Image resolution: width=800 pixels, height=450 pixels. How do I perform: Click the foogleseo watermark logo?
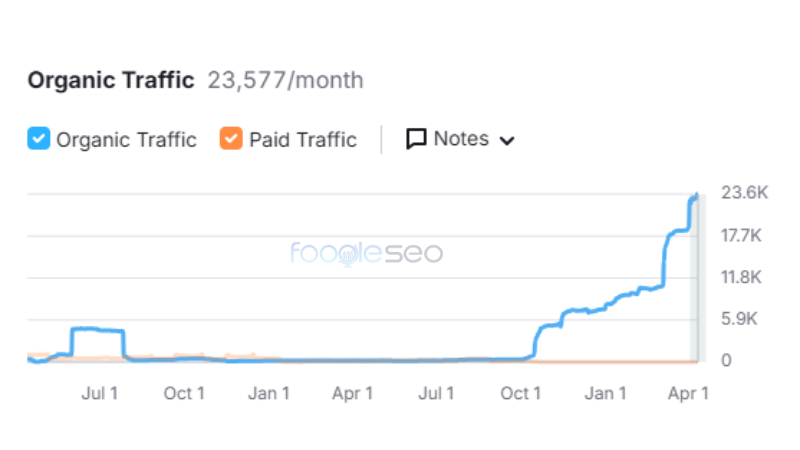click(x=366, y=253)
